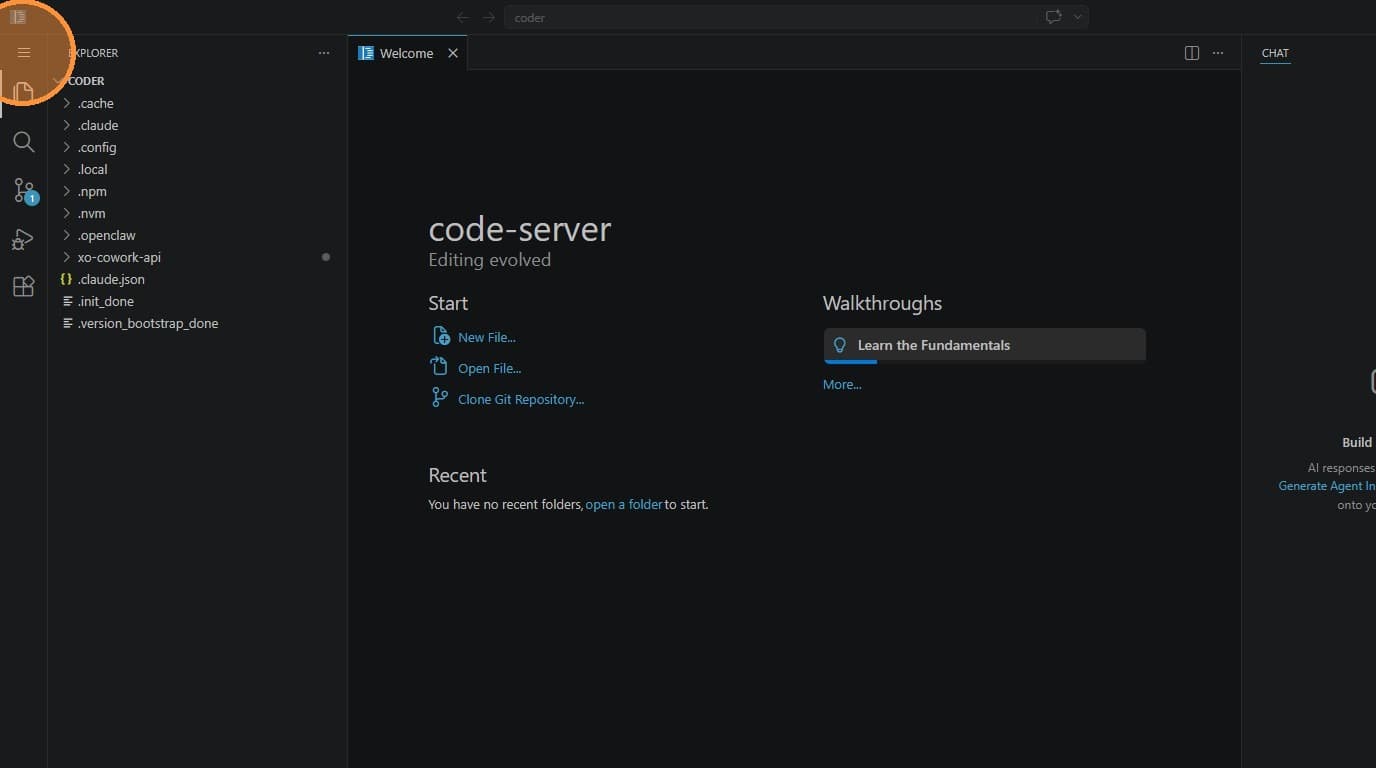Open the hamburger application menu
The image size is (1376, 768).
[24, 53]
